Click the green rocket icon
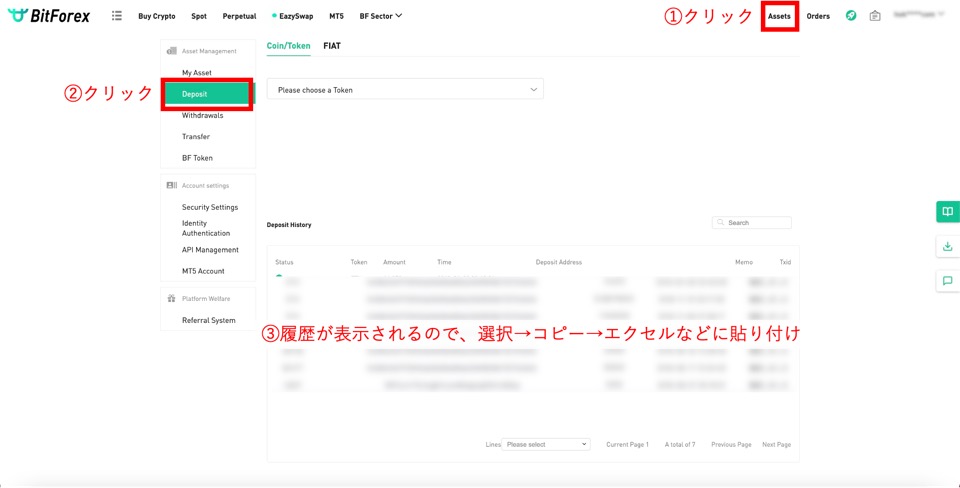Image resolution: width=960 pixels, height=488 pixels. [851, 16]
